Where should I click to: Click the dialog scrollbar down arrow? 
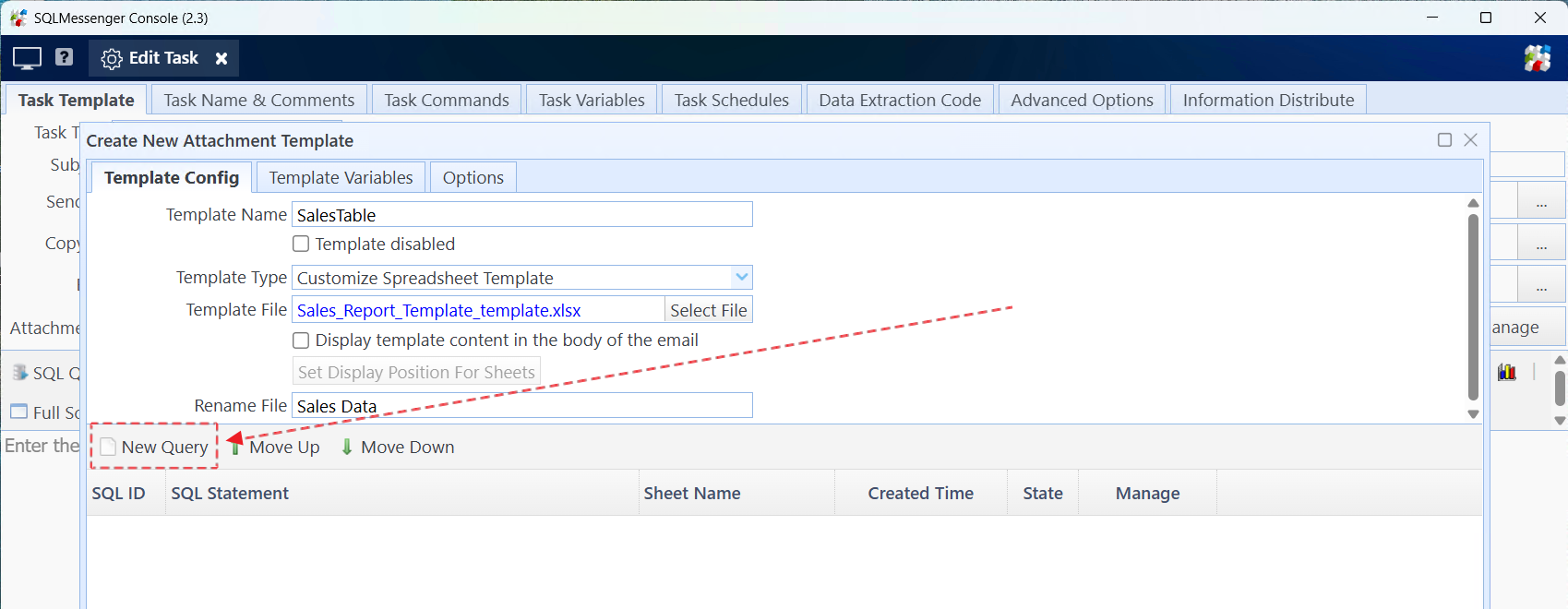(x=1473, y=414)
